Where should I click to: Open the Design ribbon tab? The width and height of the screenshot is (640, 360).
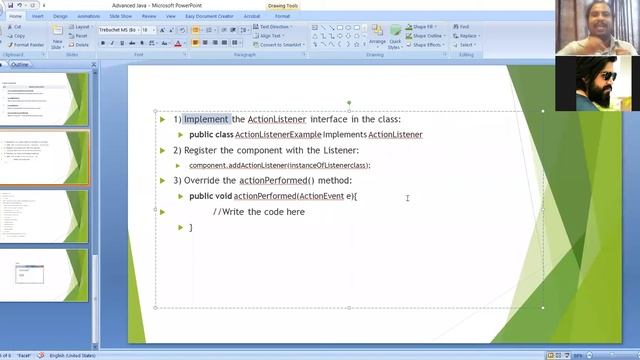(60, 16)
